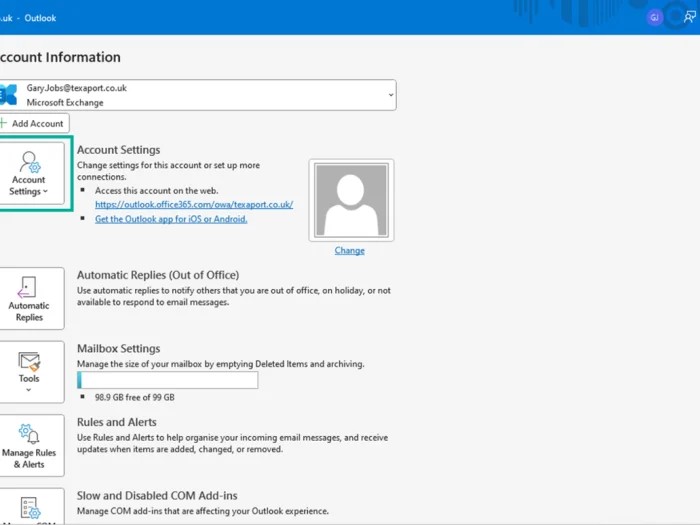This screenshot has height=525, width=700.
Task: Click the 'Access this account on the web.' text
Action: click(156, 191)
